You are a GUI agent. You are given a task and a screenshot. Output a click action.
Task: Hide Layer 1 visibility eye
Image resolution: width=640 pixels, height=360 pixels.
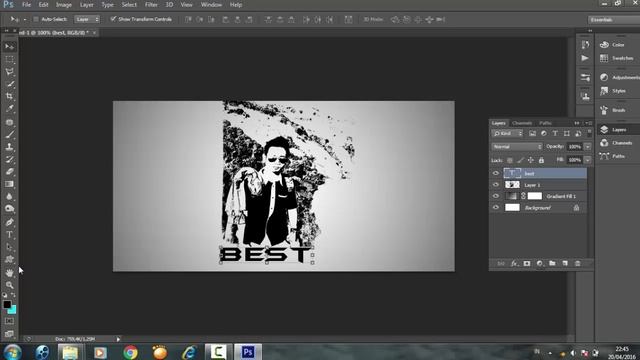point(496,185)
